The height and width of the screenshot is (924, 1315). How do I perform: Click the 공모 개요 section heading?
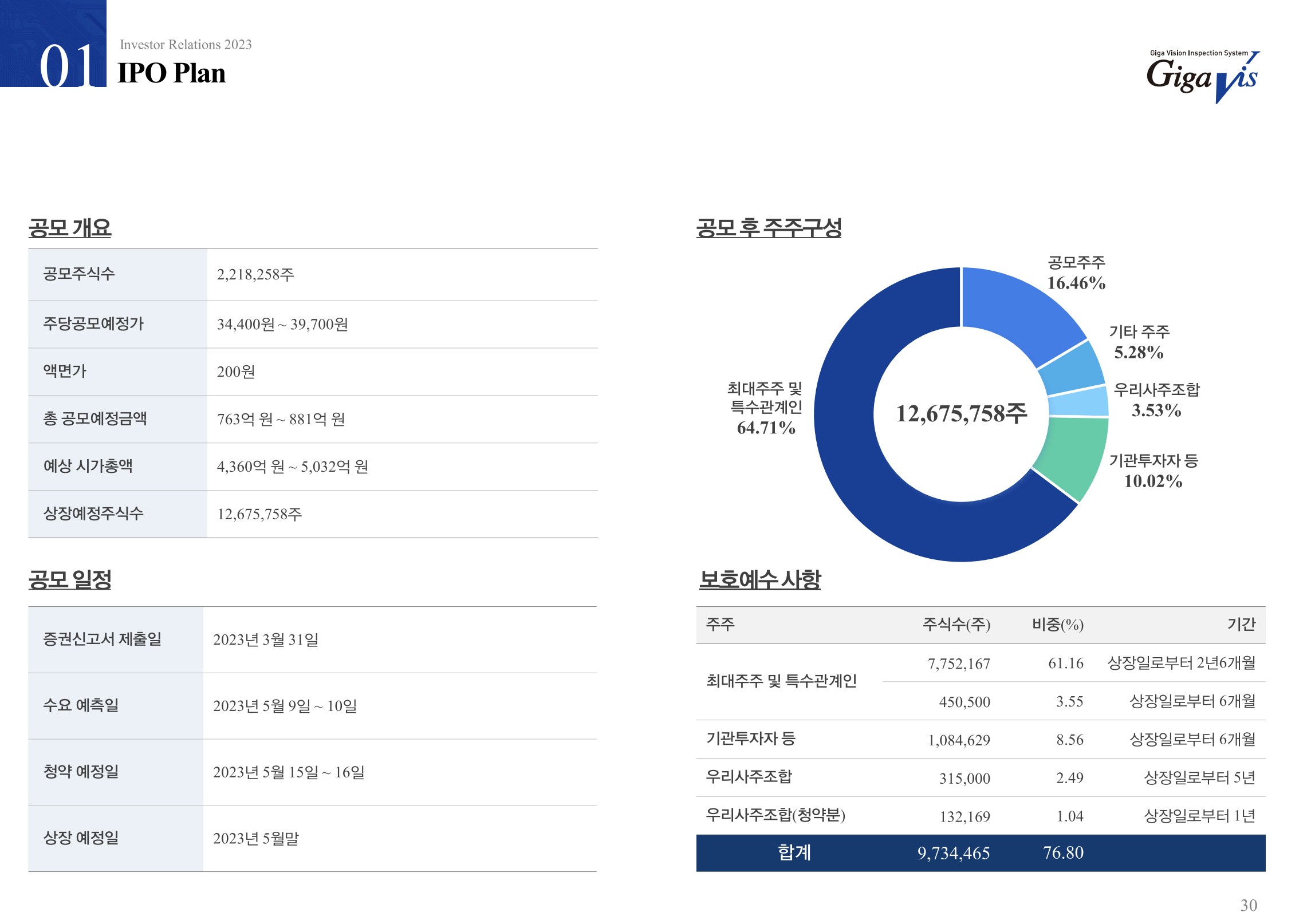click(x=70, y=228)
